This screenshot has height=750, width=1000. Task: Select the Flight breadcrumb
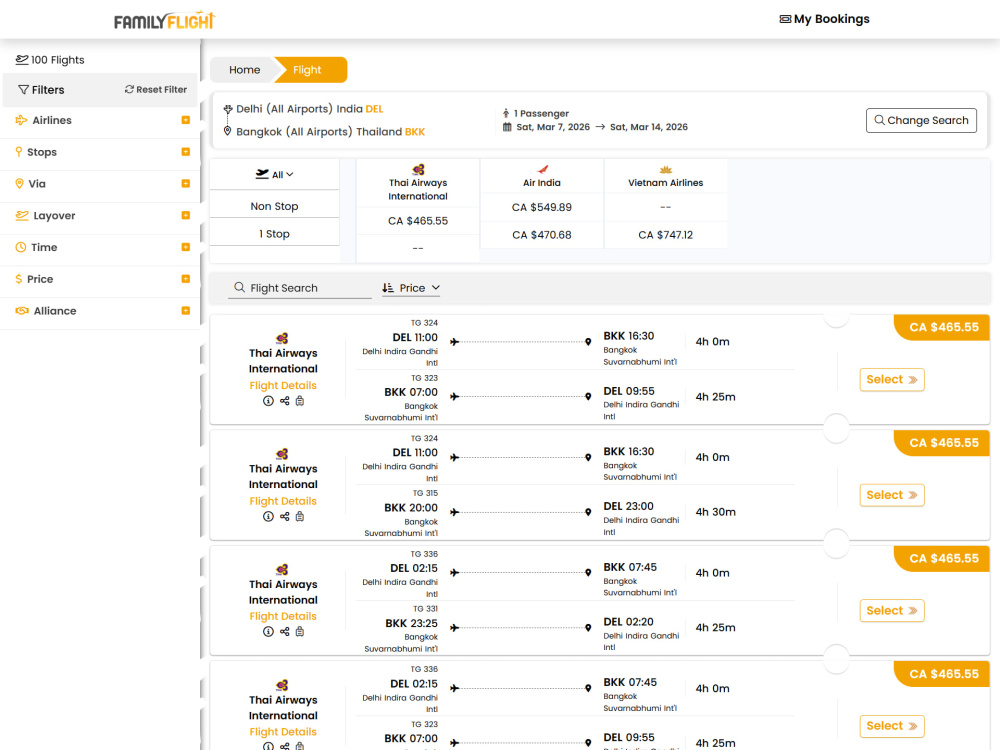(307, 70)
